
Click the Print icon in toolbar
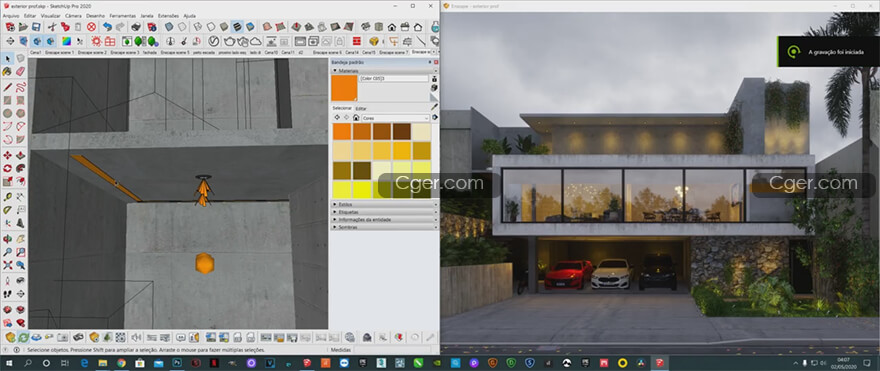[136, 27]
